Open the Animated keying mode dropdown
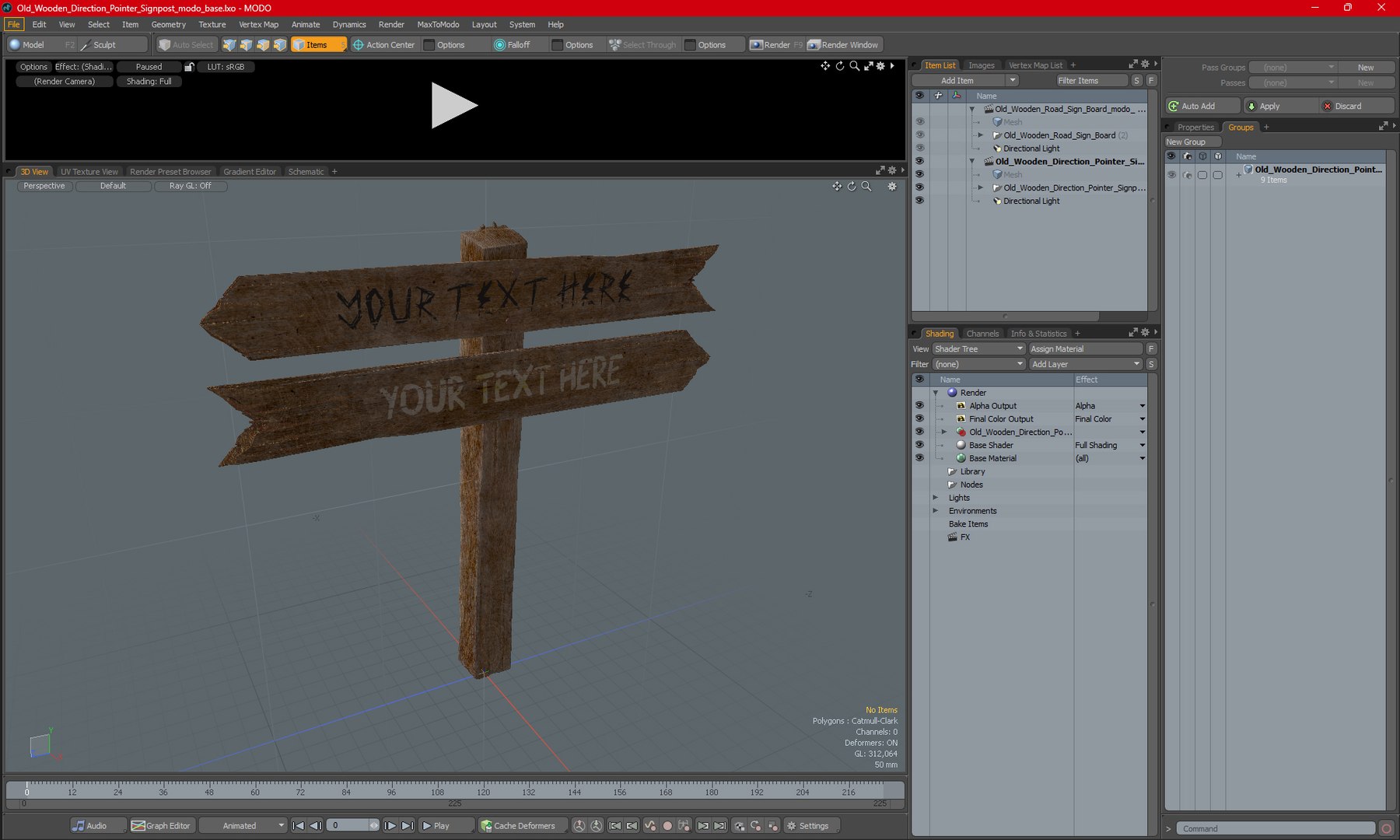1400x840 pixels. point(243,826)
